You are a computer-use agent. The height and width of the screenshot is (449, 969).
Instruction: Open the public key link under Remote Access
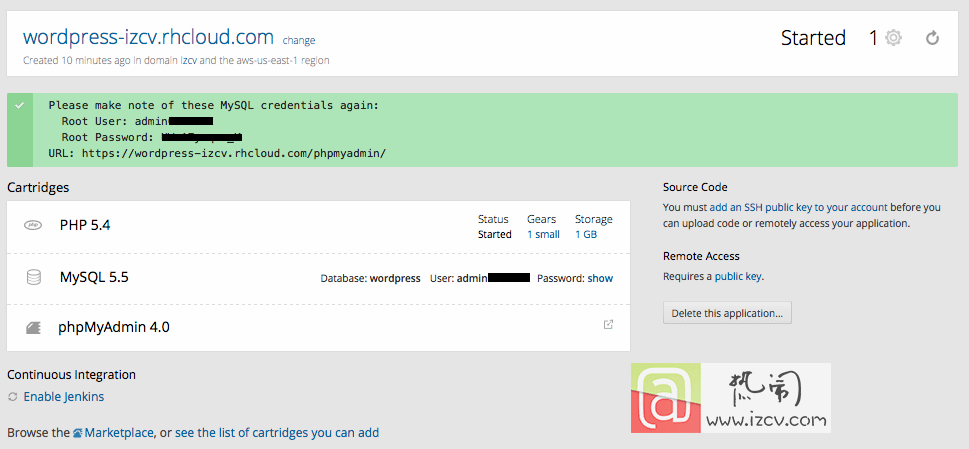click(738, 277)
